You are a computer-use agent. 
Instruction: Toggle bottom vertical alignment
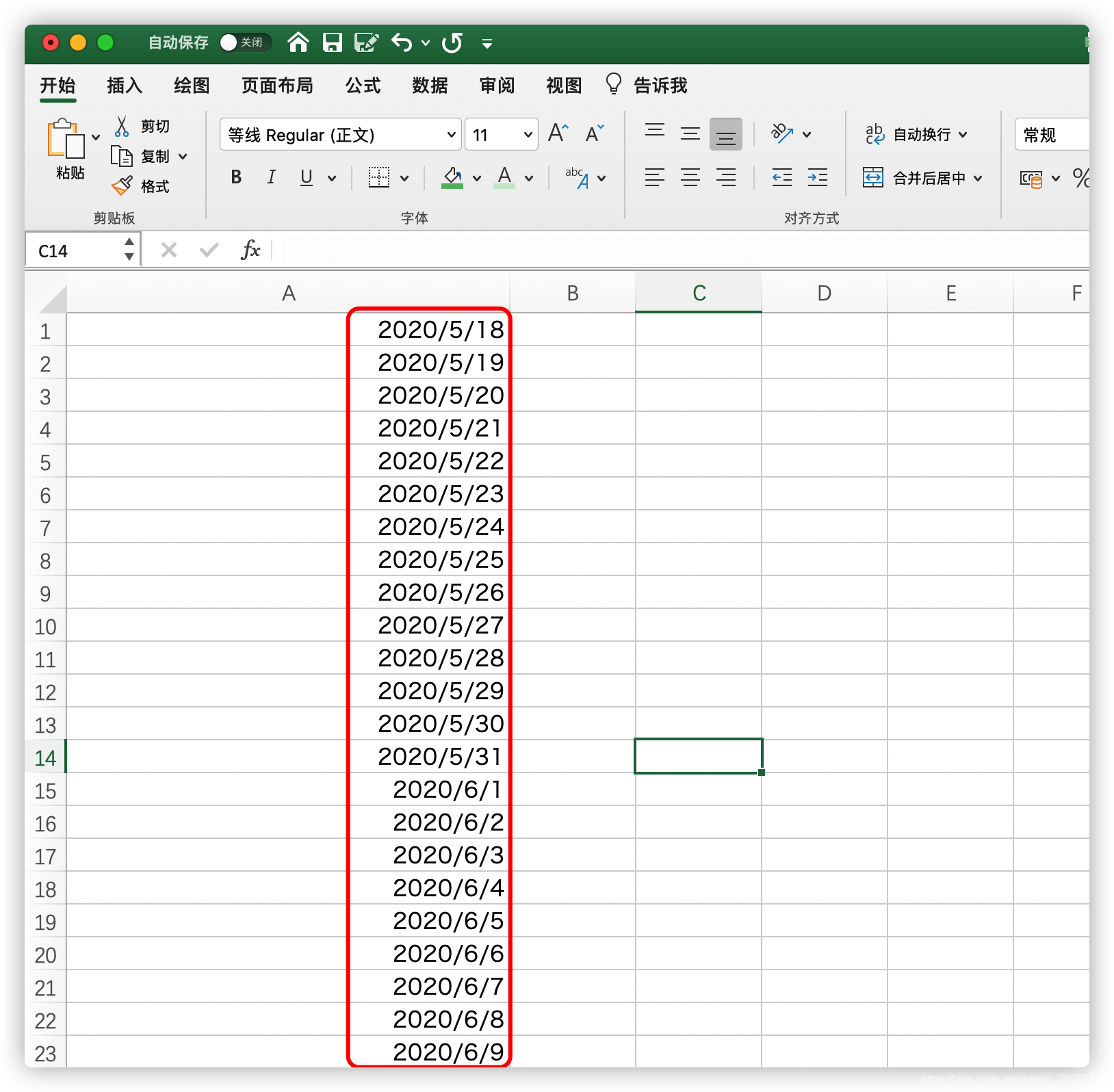tap(726, 133)
